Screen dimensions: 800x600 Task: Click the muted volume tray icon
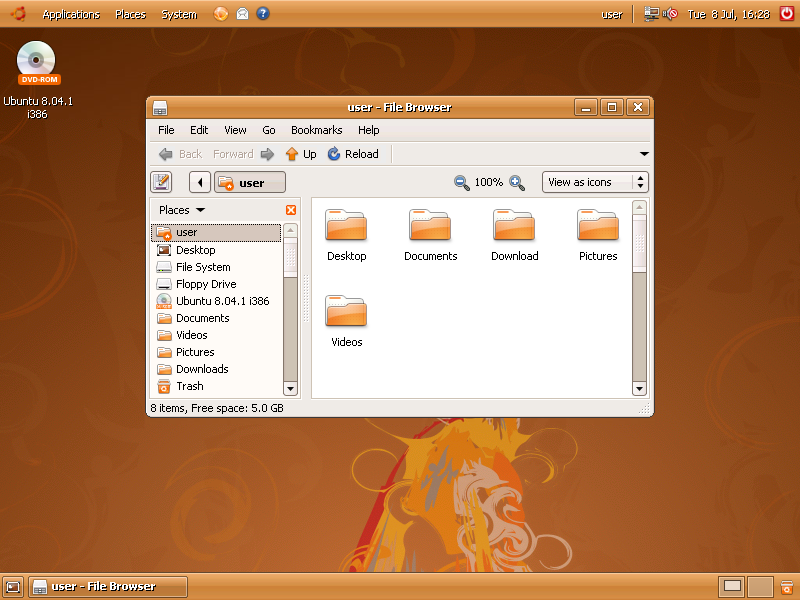tap(670, 14)
